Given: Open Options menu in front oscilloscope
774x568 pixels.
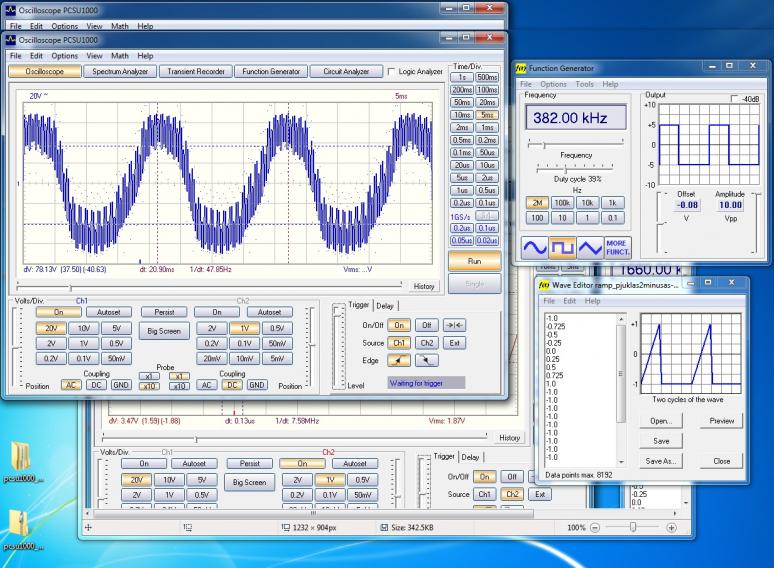Looking at the screenshot, I should [65, 56].
